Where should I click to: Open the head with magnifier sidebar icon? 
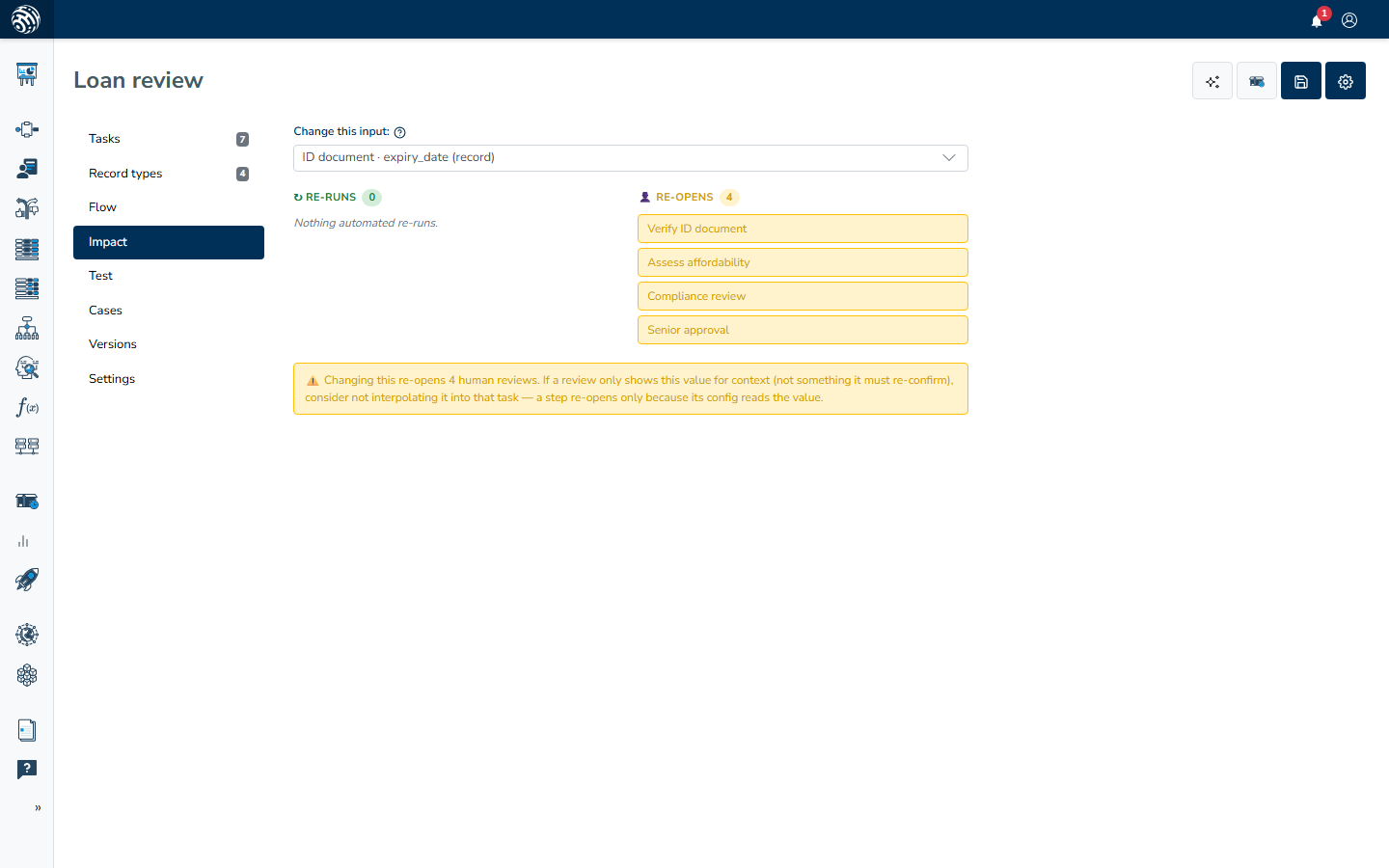click(x=27, y=367)
